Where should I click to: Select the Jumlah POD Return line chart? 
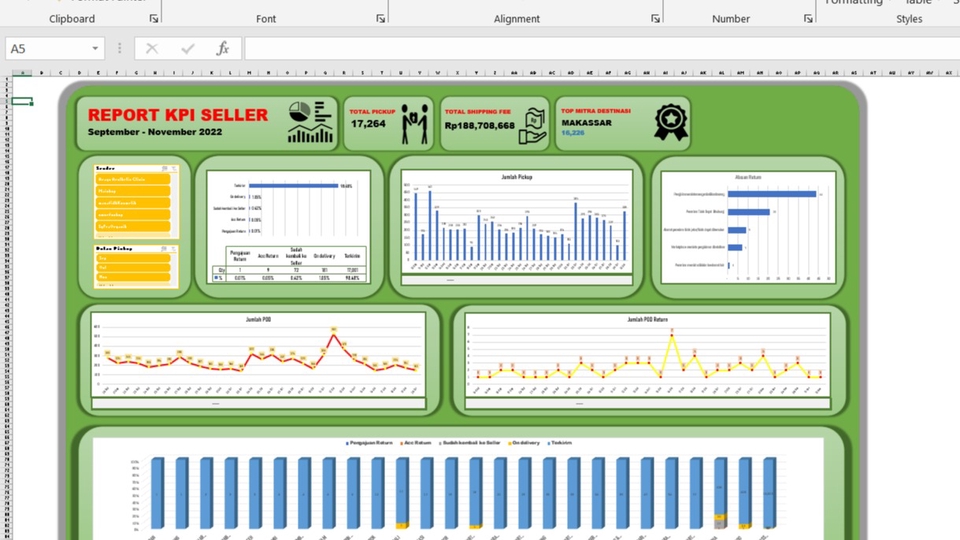coord(647,355)
